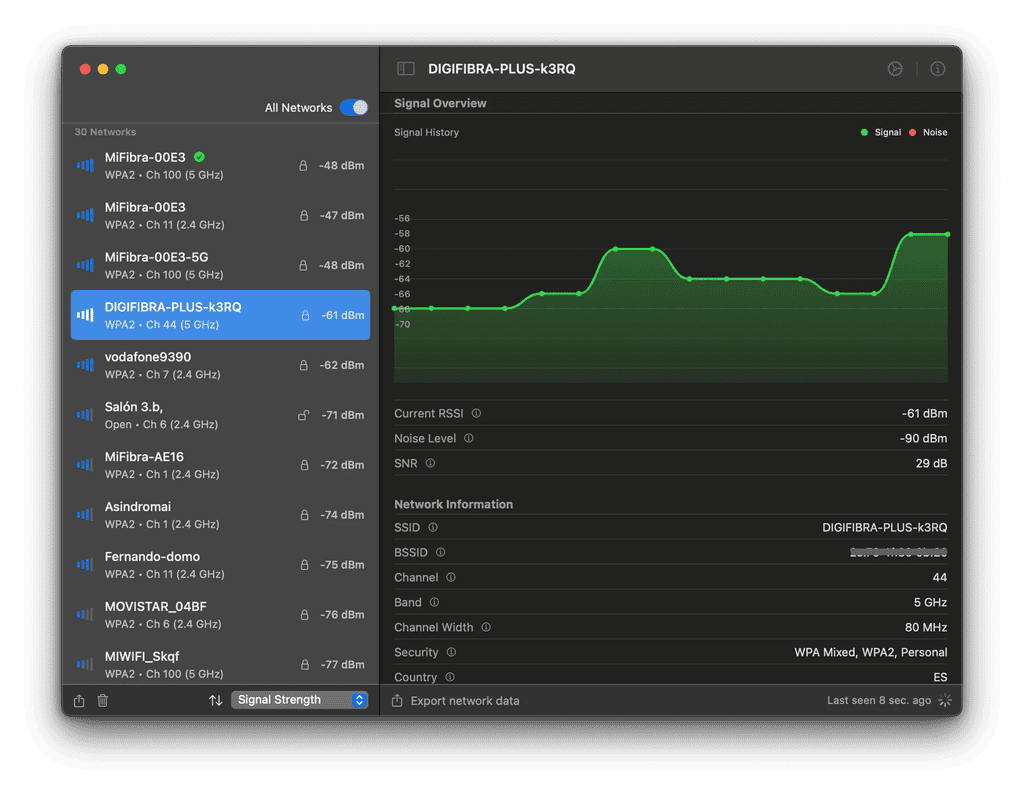
Task: Click the open lock icon on Salón 3.b
Action: [x=304, y=415]
